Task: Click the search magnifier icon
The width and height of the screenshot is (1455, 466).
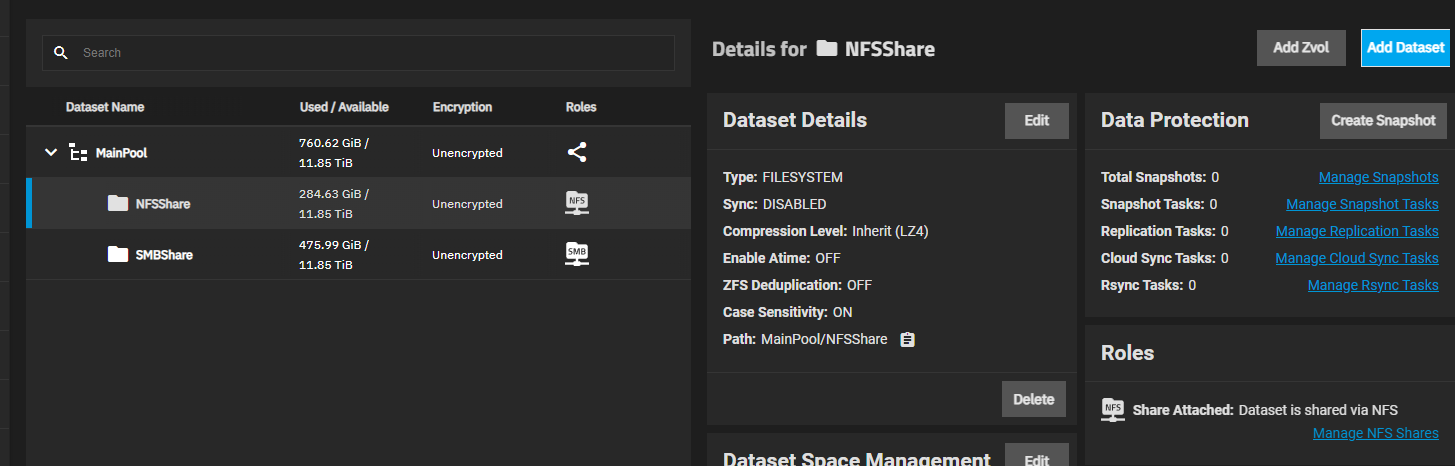Action: [61, 53]
